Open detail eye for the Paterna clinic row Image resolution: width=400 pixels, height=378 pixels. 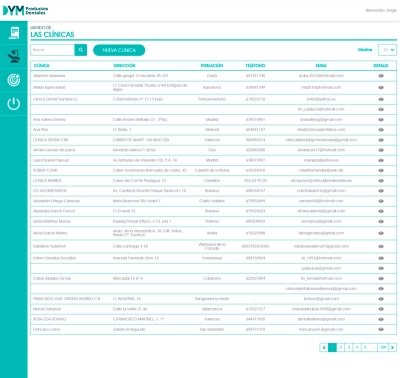(381, 221)
